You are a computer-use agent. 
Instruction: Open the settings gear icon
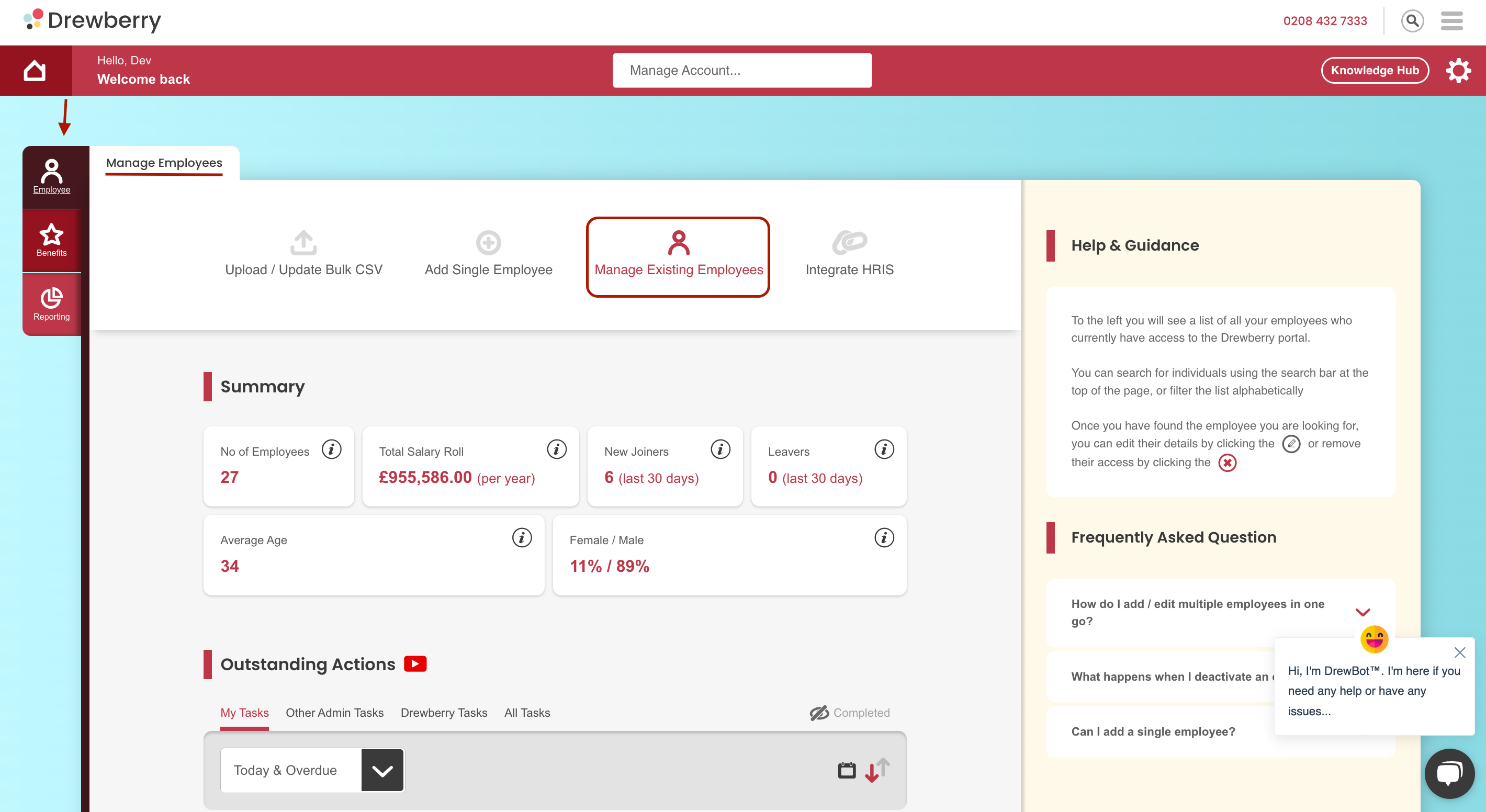tap(1458, 70)
